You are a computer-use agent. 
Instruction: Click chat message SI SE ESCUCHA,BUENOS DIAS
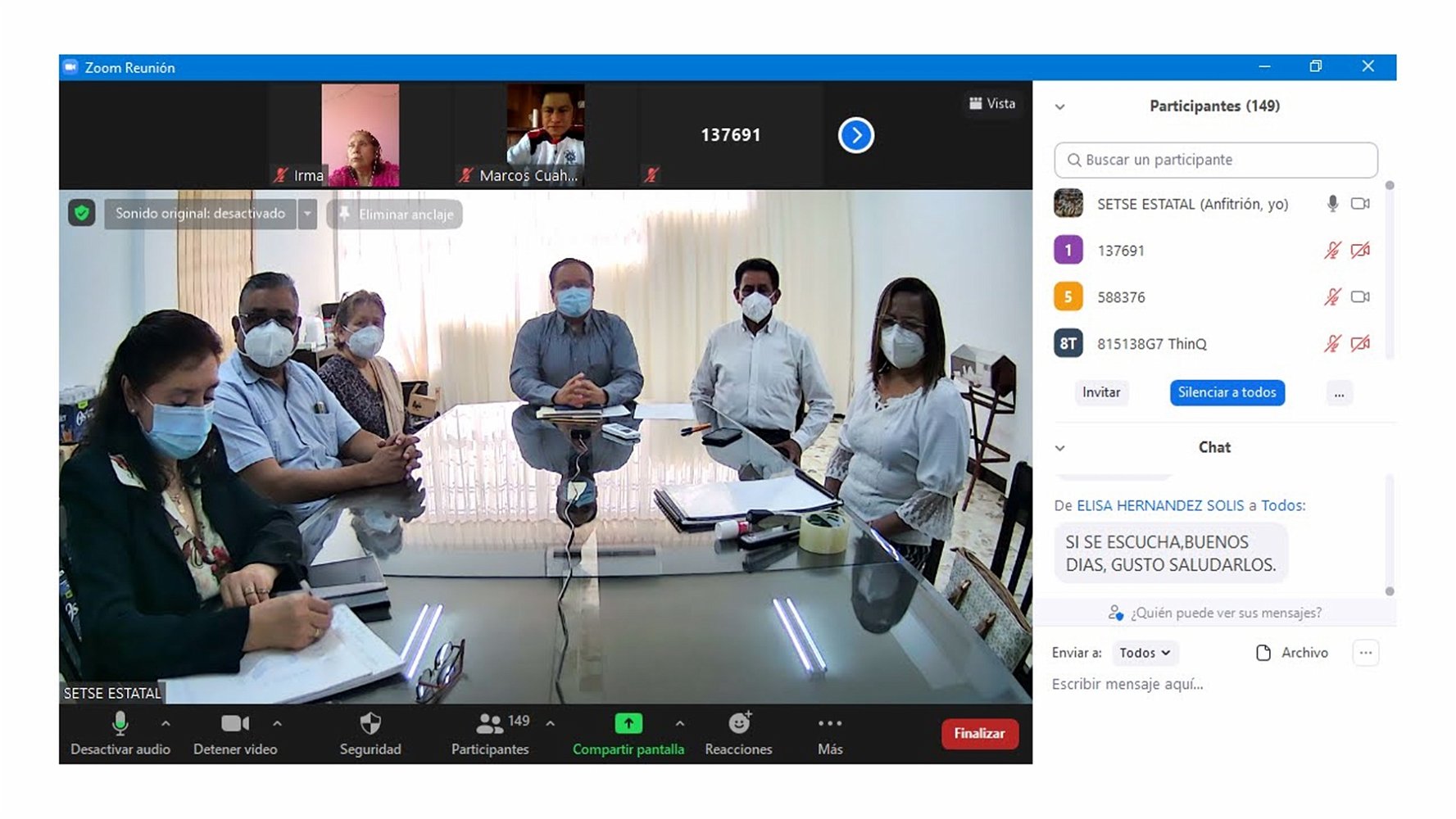tap(1171, 554)
